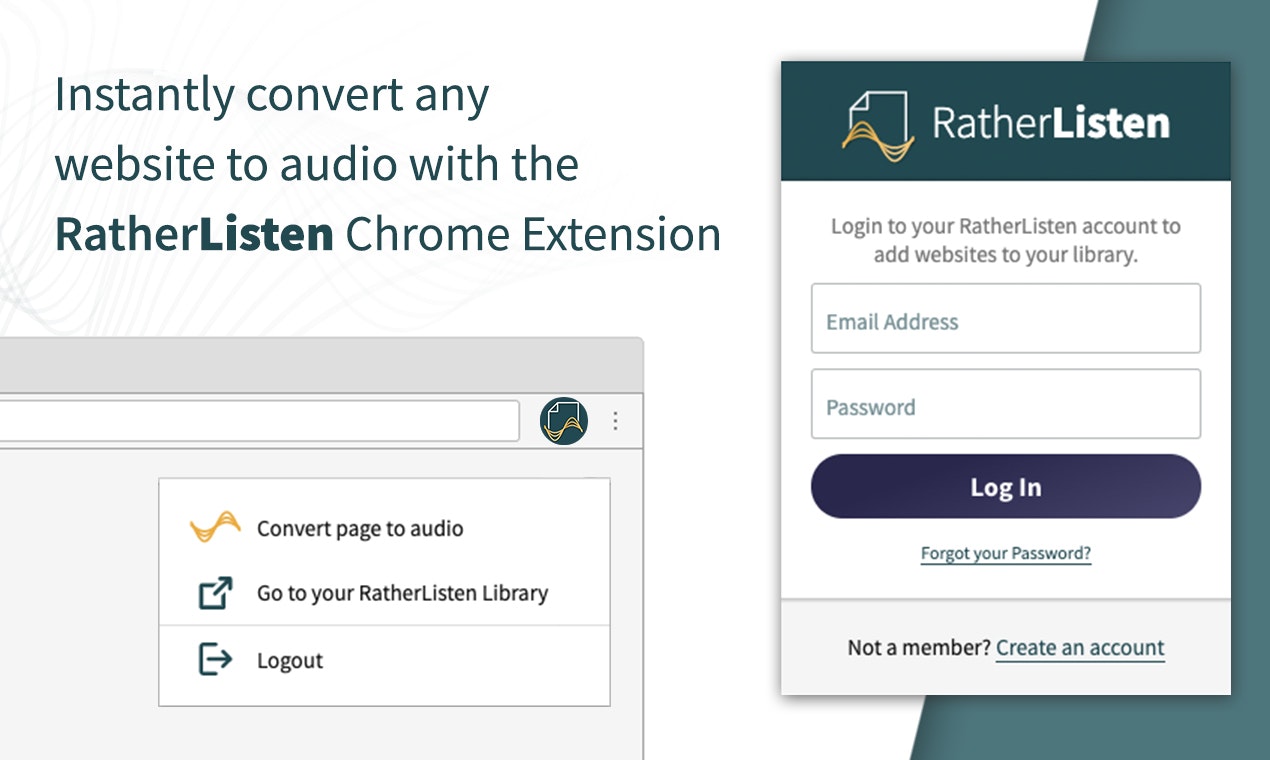This screenshot has width=1270, height=760.
Task: Click the Create an account link
Action: click(x=1080, y=647)
